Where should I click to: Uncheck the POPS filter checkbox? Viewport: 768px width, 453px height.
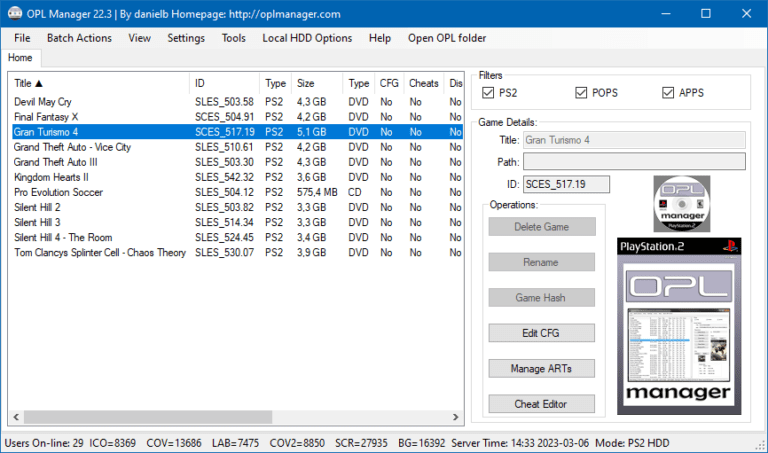pyautogui.click(x=582, y=93)
